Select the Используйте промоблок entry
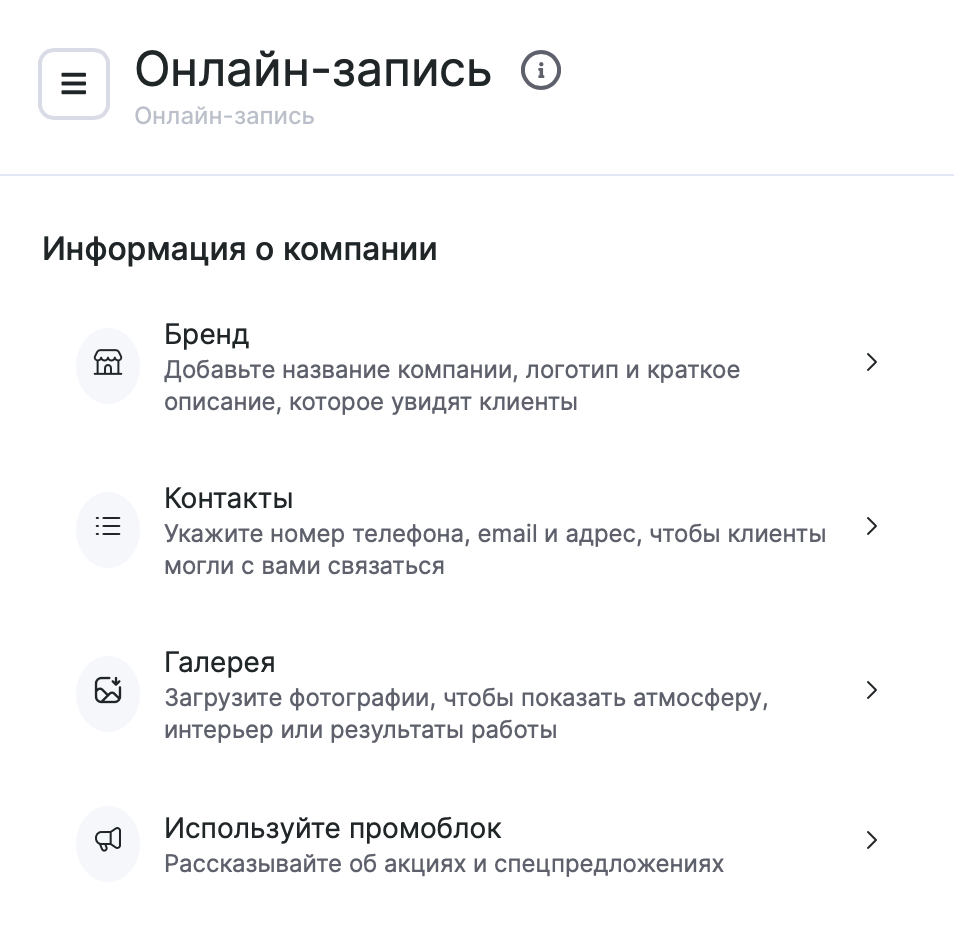Image resolution: width=954 pixels, height=940 pixels. point(333,828)
